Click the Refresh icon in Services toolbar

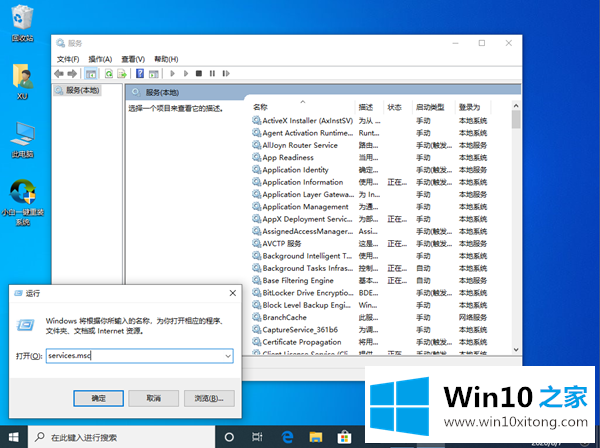coord(109,73)
